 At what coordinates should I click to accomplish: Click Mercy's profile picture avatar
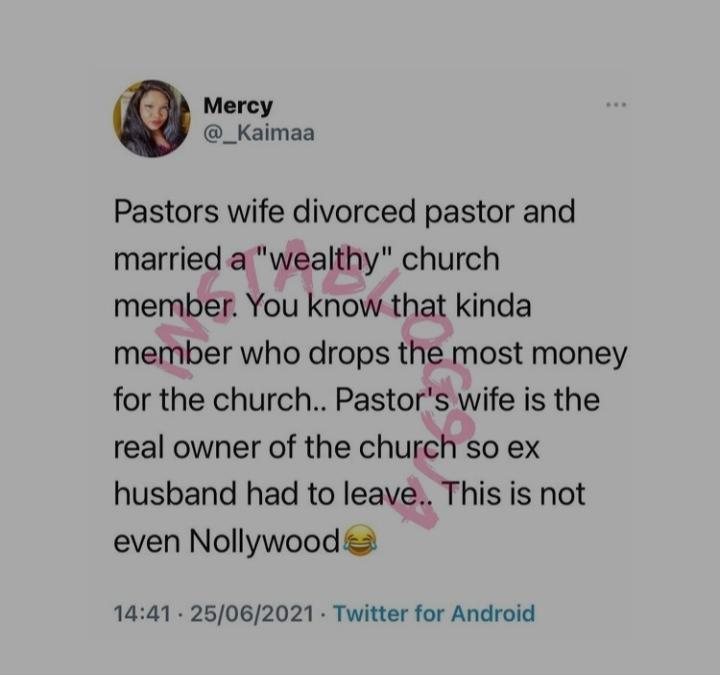point(151,118)
